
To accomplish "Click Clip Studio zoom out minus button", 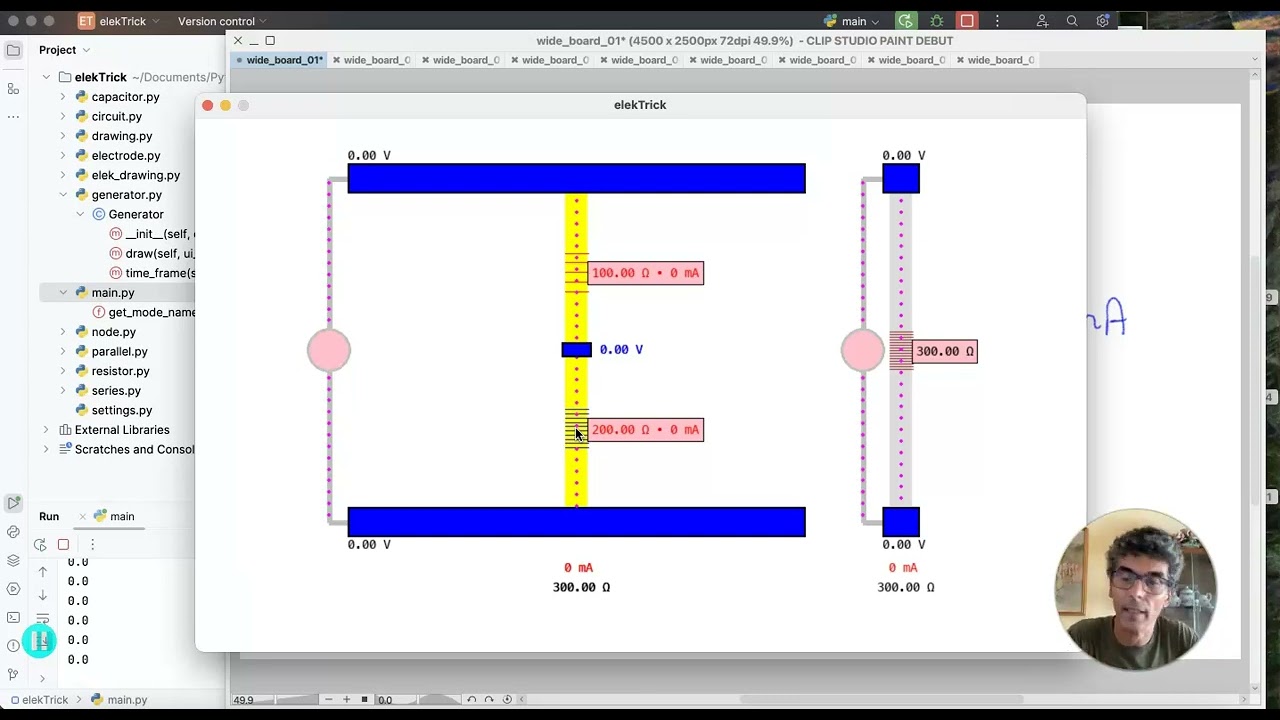I will [x=328, y=699].
